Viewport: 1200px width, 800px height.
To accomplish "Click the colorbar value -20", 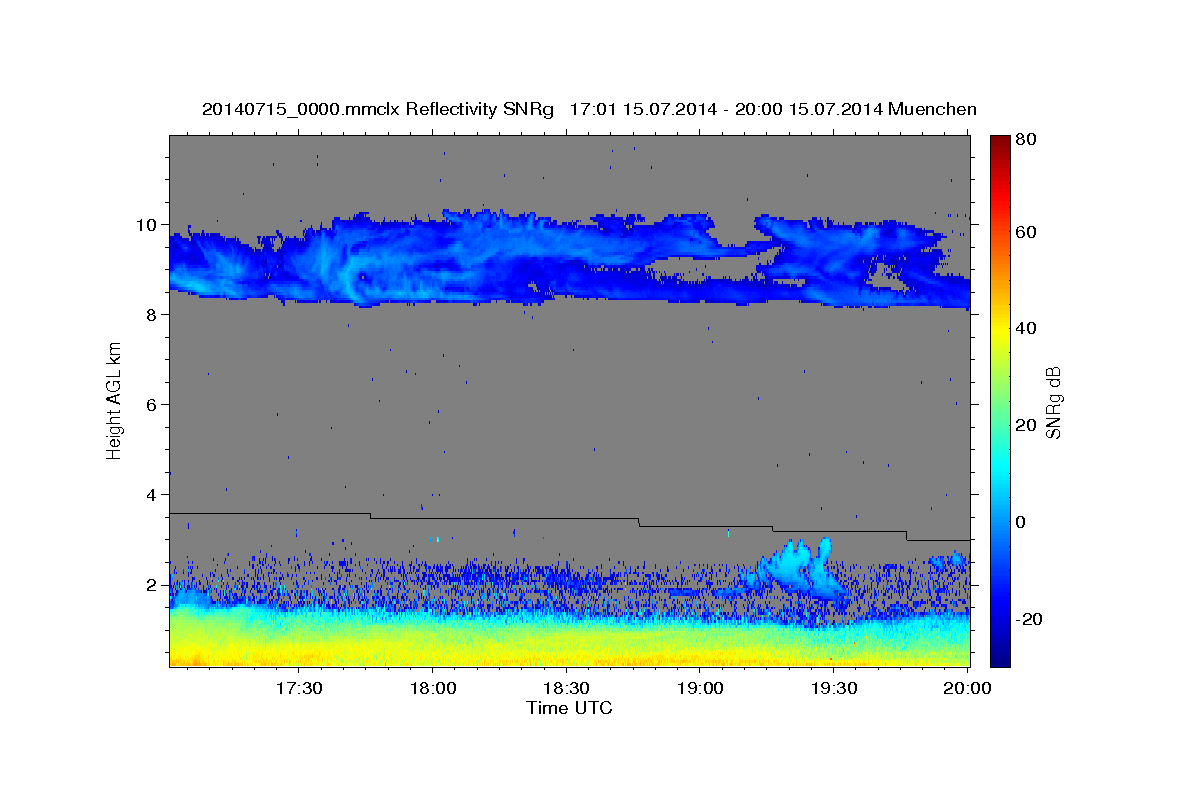I will [x=1027, y=619].
